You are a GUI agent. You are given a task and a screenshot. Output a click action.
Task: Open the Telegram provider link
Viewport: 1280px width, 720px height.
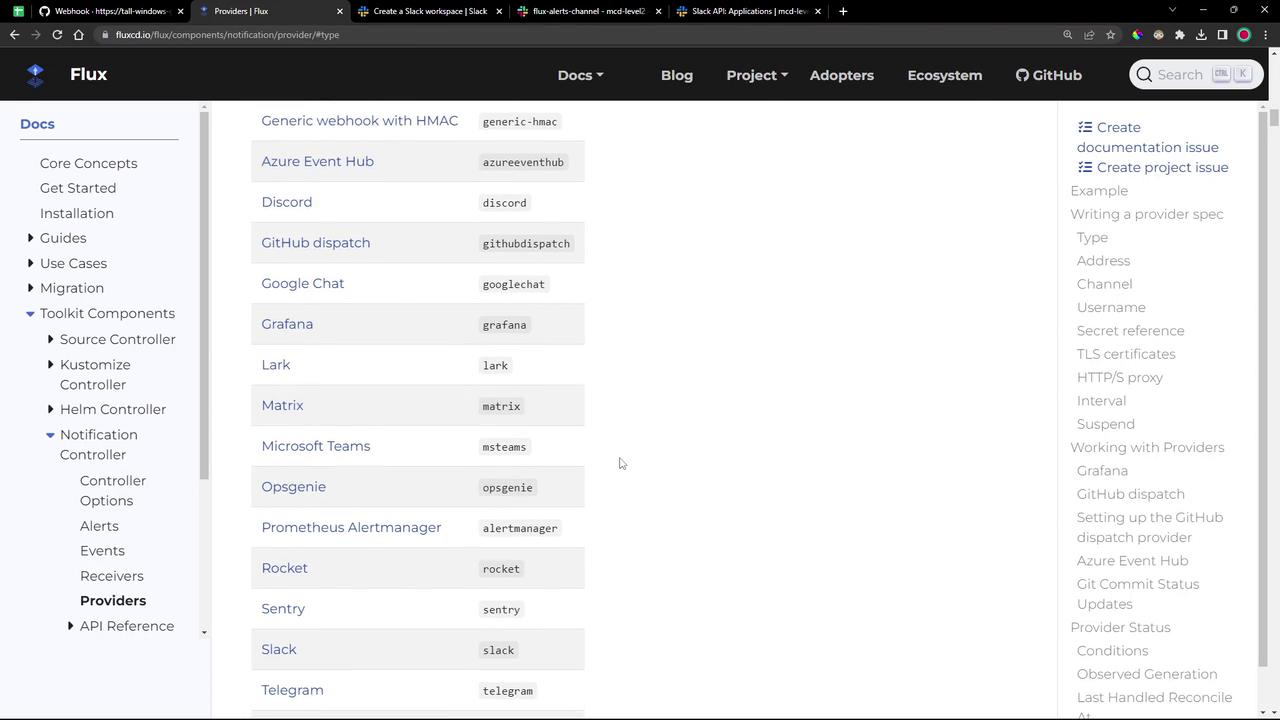point(292,690)
